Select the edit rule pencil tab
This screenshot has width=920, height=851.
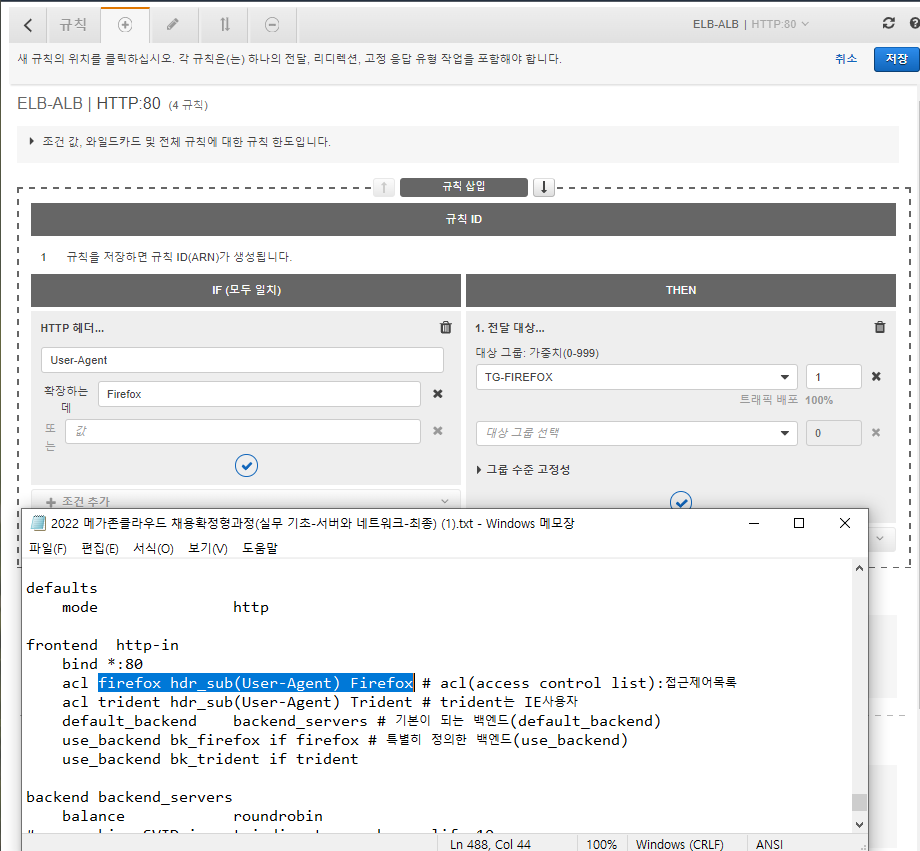tap(173, 25)
